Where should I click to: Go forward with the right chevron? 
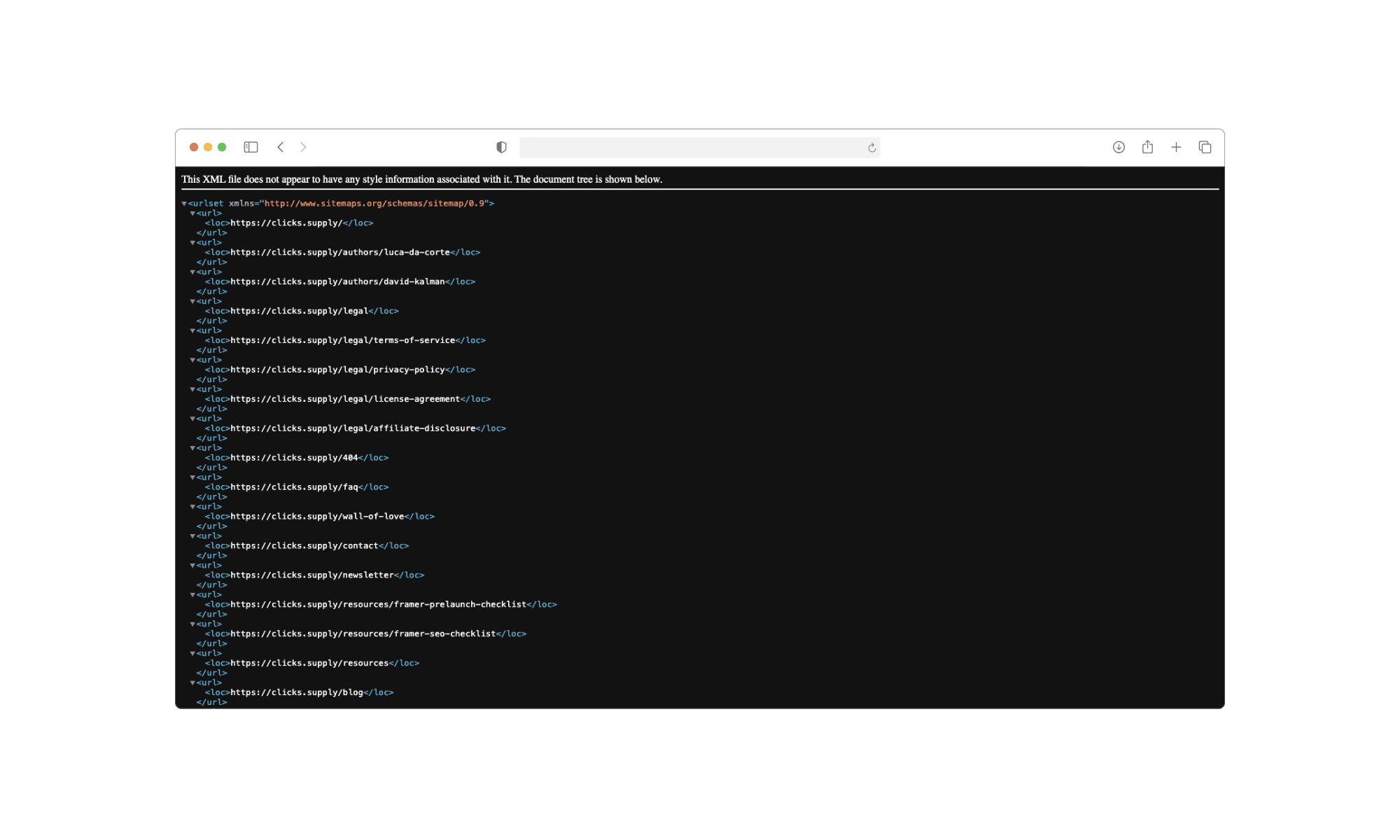(303, 147)
